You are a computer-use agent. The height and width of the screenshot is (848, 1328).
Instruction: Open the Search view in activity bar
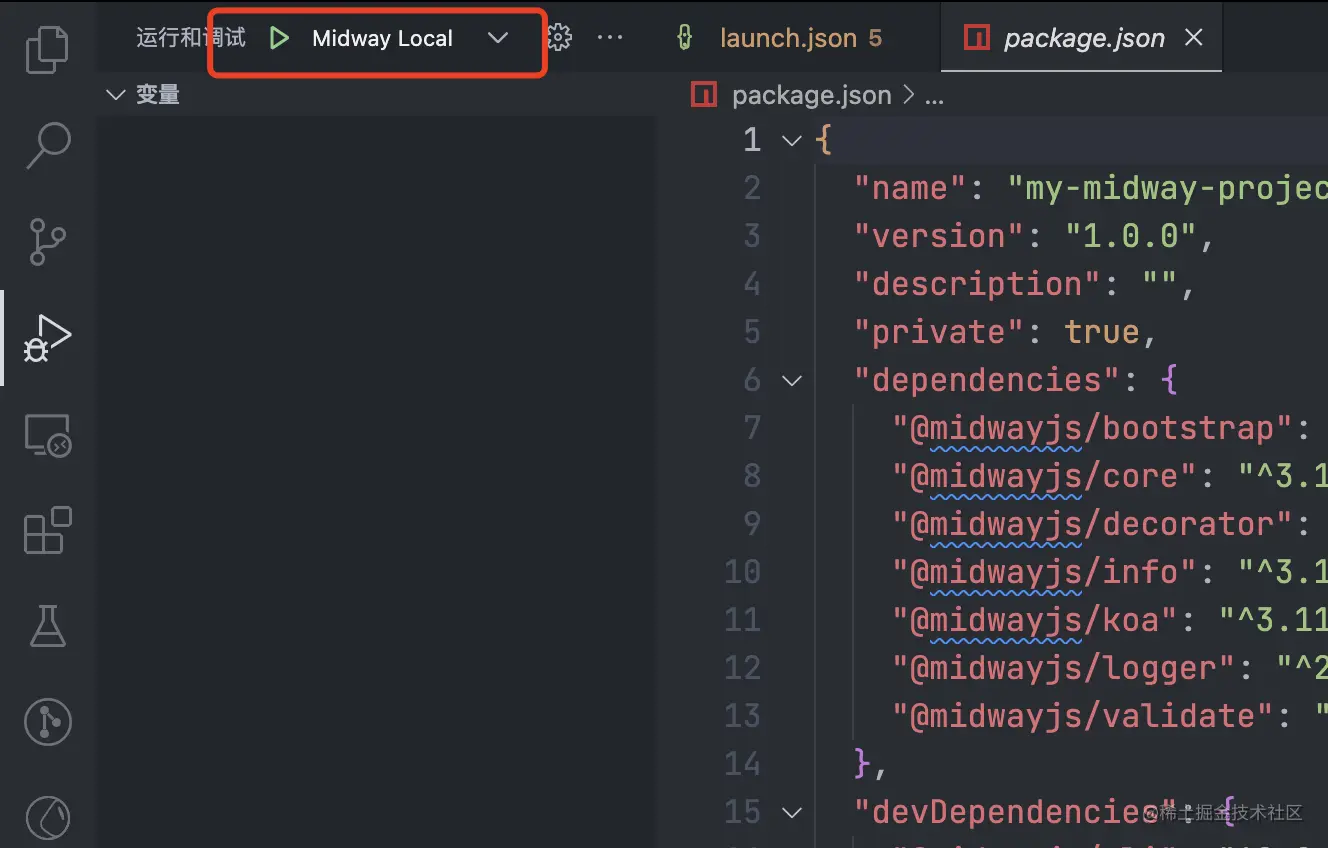(x=47, y=146)
